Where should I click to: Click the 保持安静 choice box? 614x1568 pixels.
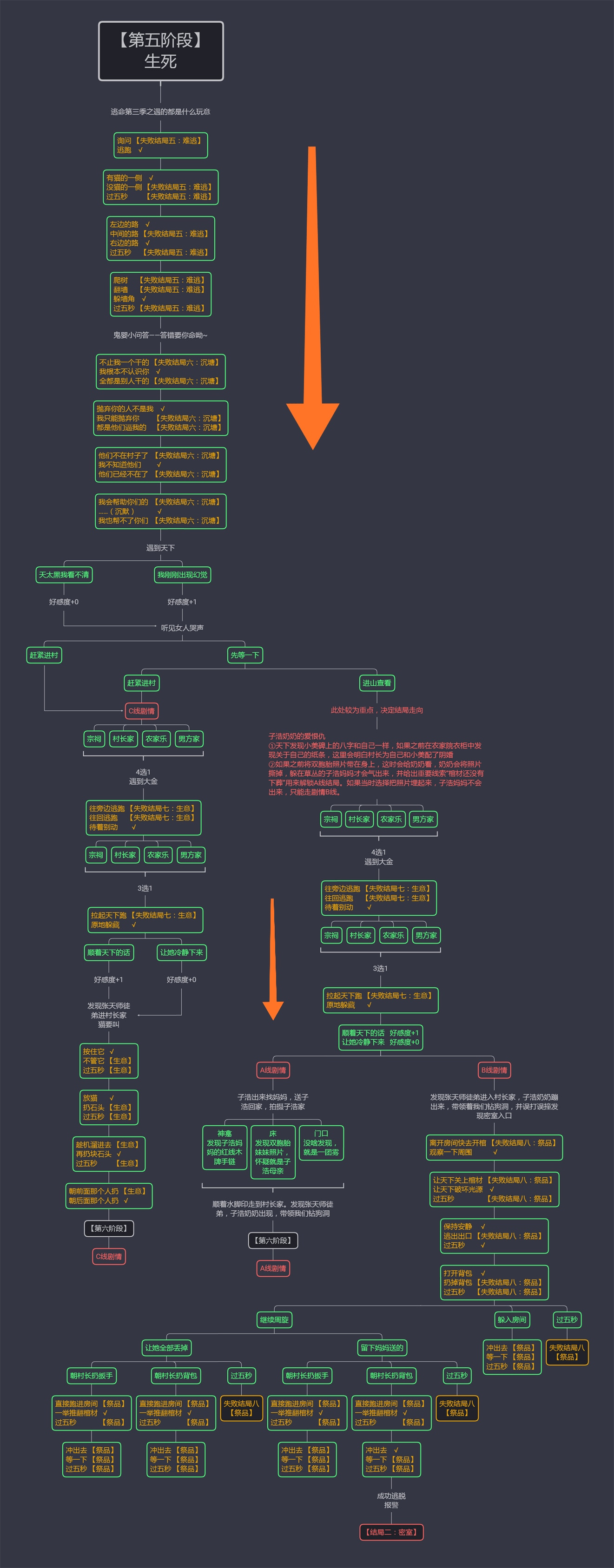[494, 1236]
